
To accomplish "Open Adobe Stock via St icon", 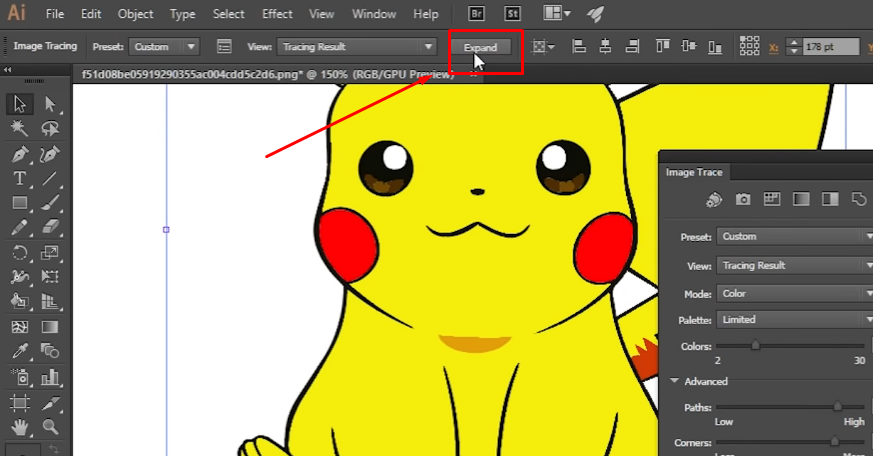I will click(512, 13).
